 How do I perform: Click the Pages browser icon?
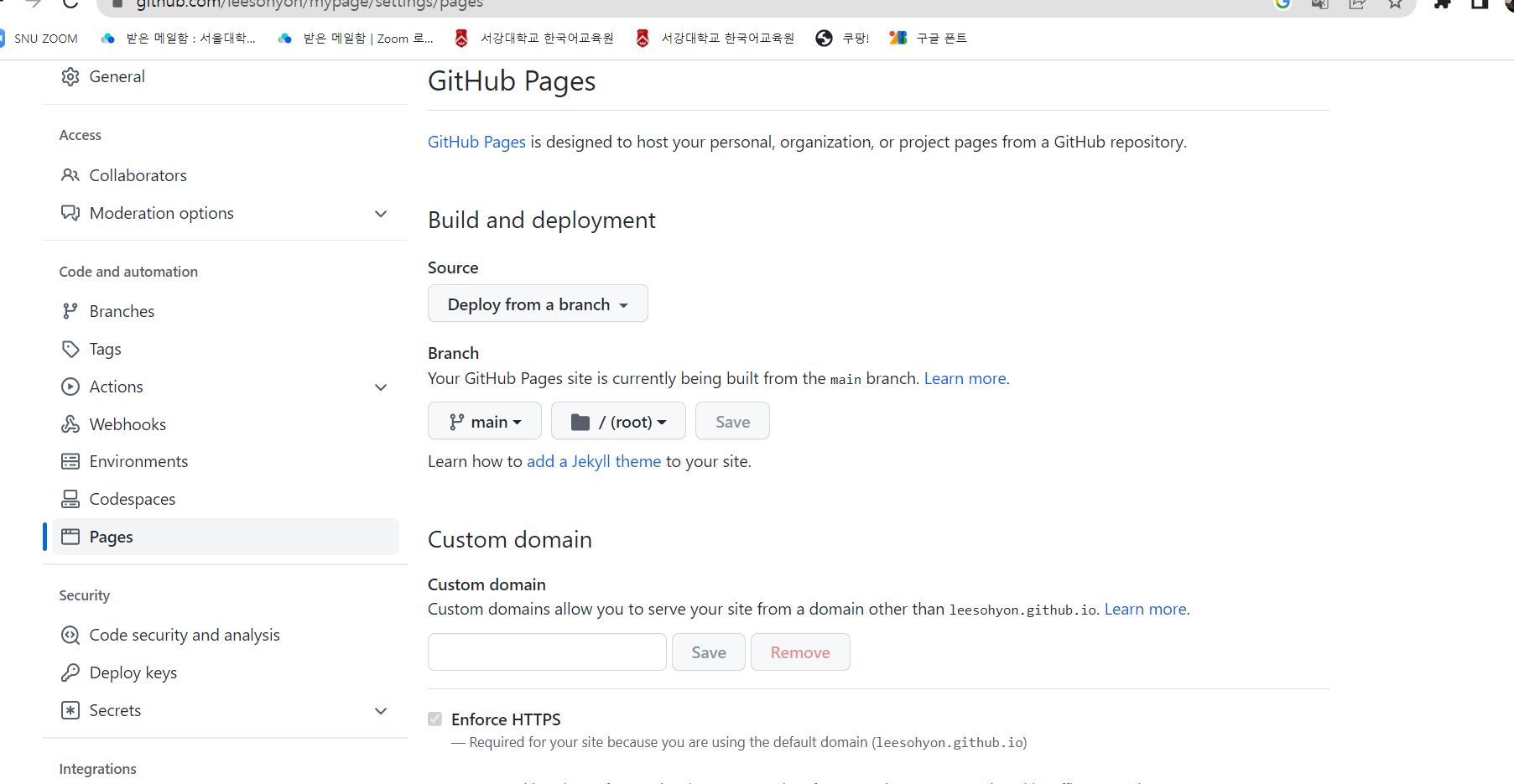(70, 537)
